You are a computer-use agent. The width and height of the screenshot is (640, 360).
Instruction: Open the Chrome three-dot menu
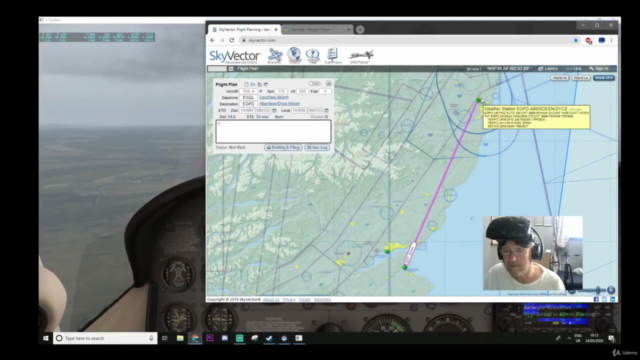pos(611,40)
